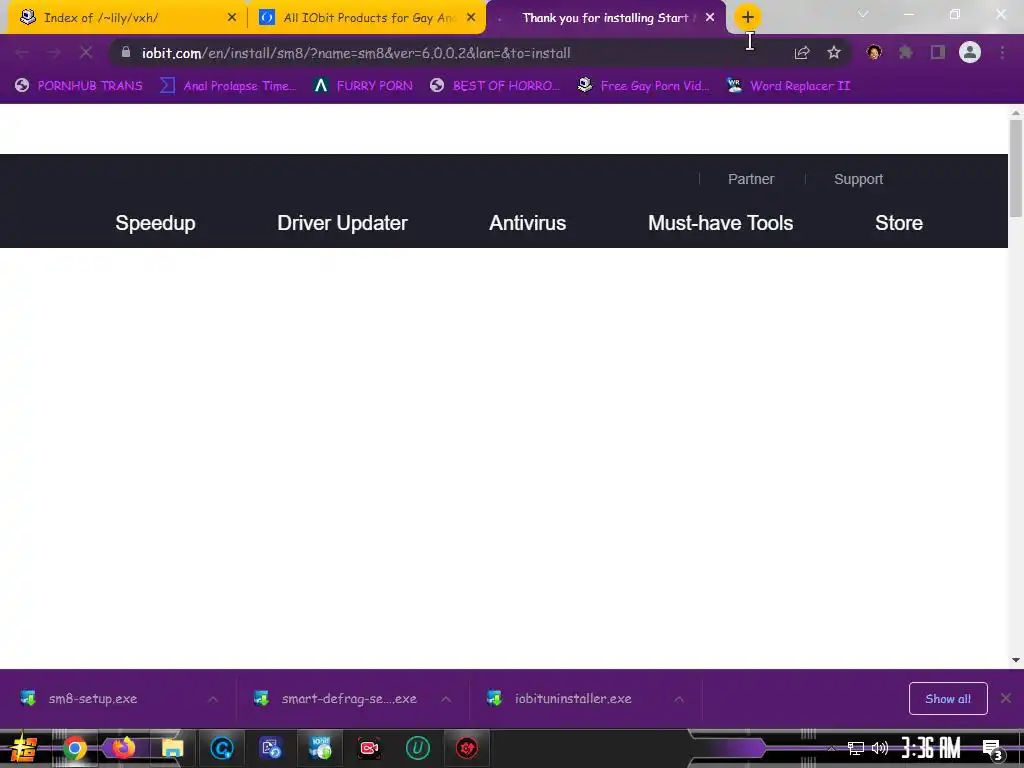
Task: Expand options for the iobituninstaller.exe download
Action: [x=679, y=699]
